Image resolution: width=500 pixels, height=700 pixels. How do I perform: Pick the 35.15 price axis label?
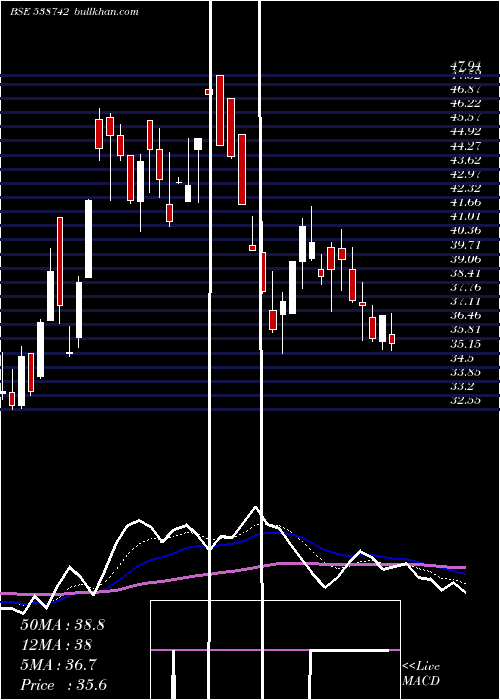pyautogui.click(x=466, y=344)
